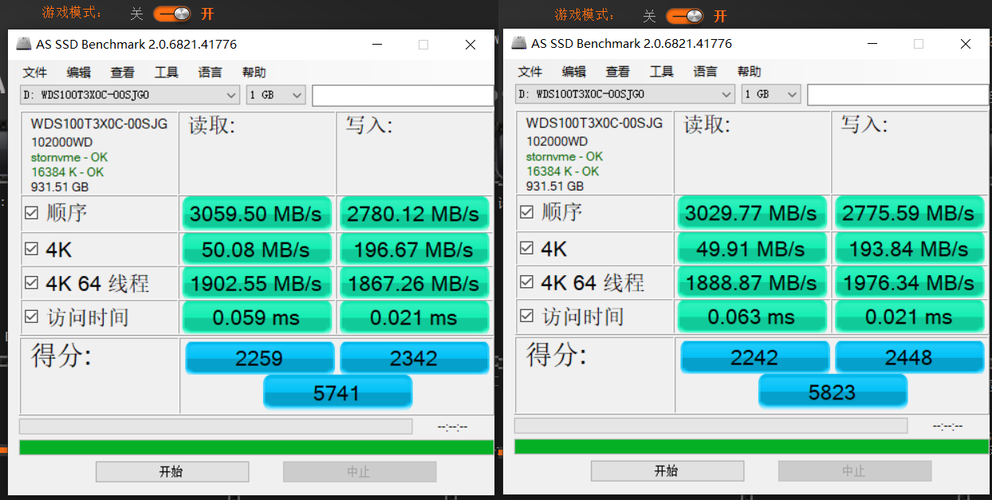This screenshot has height=500, width=992.
Task: Open 文件 menu in left window
Action: (x=35, y=72)
